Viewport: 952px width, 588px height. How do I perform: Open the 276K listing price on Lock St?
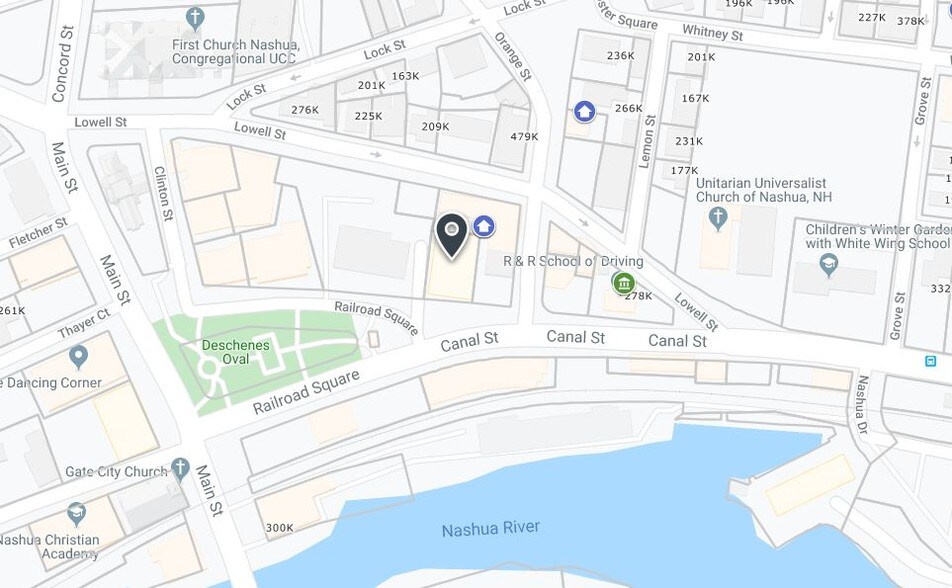(305, 110)
